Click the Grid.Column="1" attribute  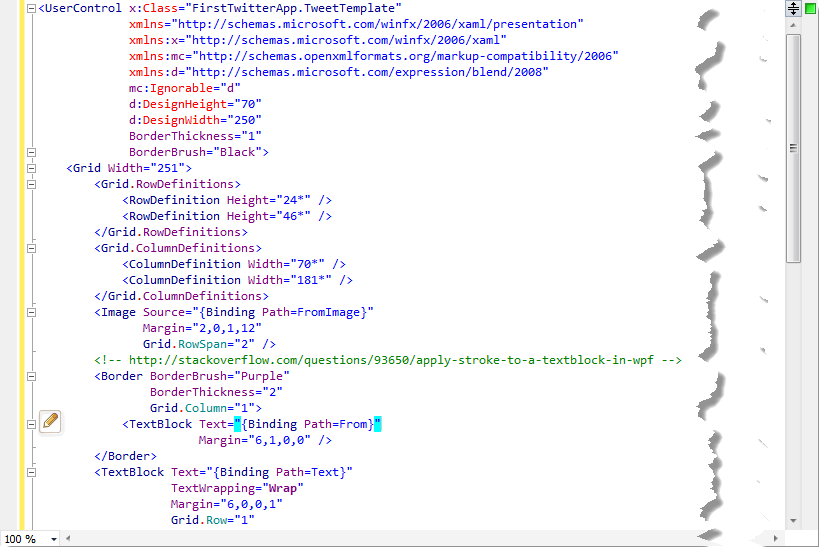202,408
